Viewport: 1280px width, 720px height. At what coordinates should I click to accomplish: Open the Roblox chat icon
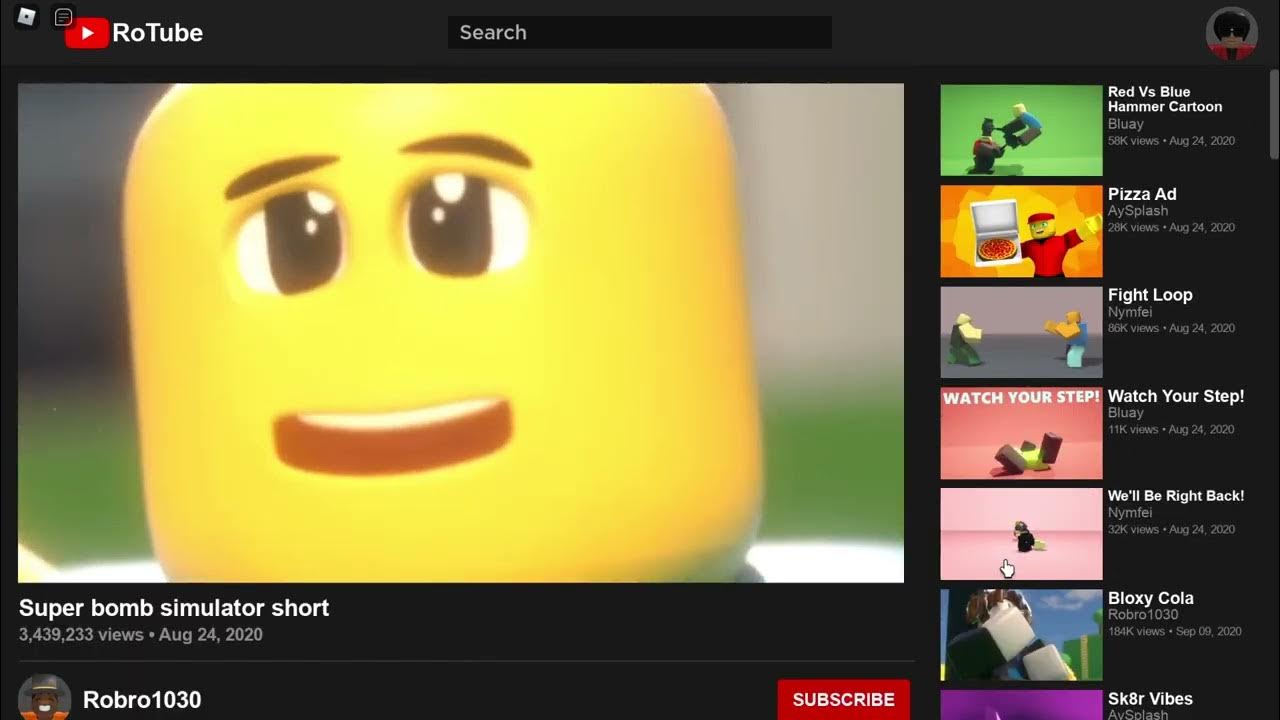[x=63, y=17]
